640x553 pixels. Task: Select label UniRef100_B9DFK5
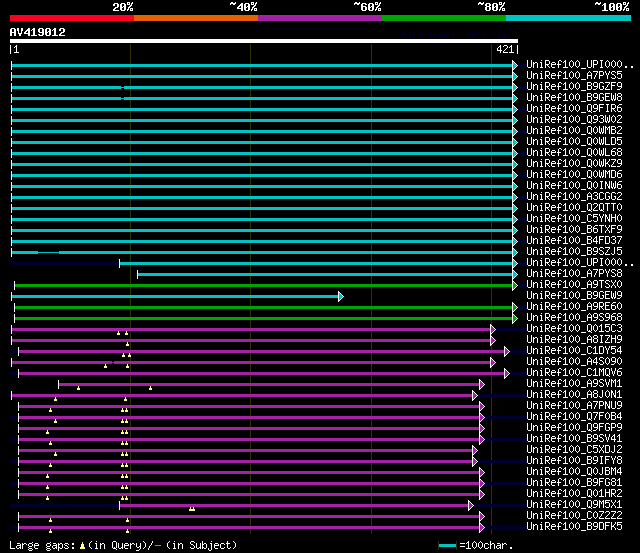(574, 527)
